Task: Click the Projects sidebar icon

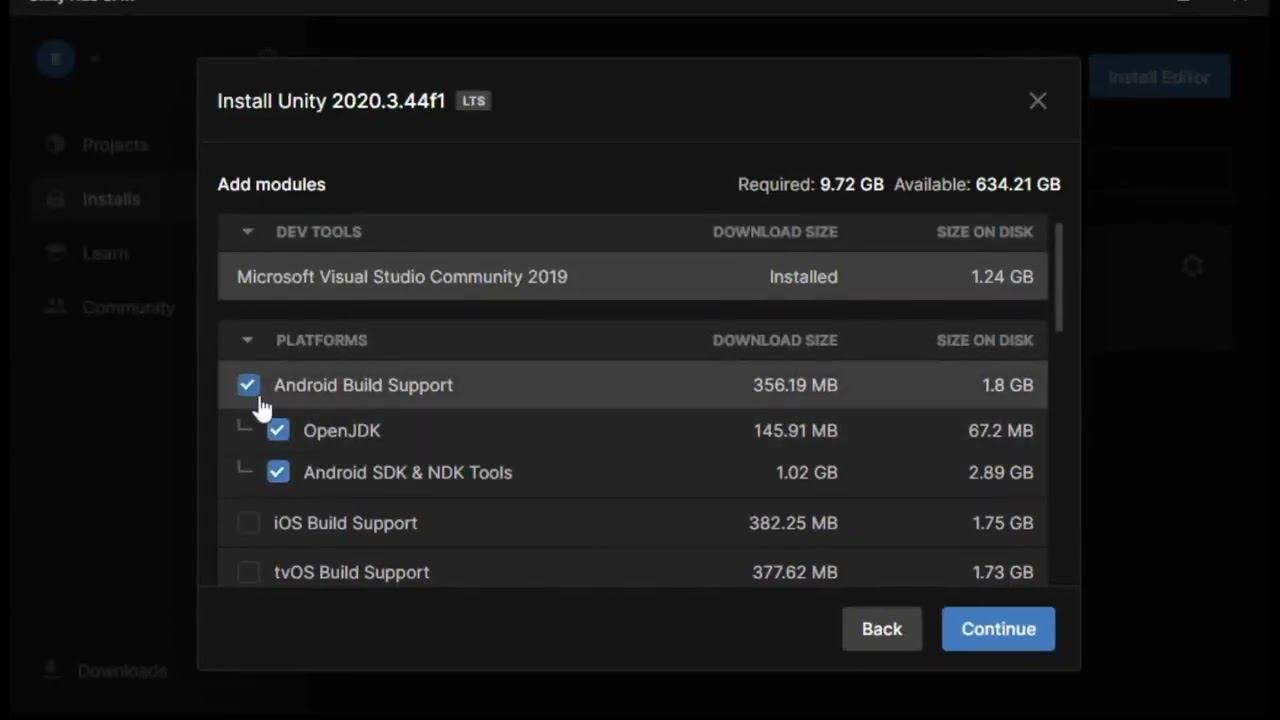Action: click(56, 145)
